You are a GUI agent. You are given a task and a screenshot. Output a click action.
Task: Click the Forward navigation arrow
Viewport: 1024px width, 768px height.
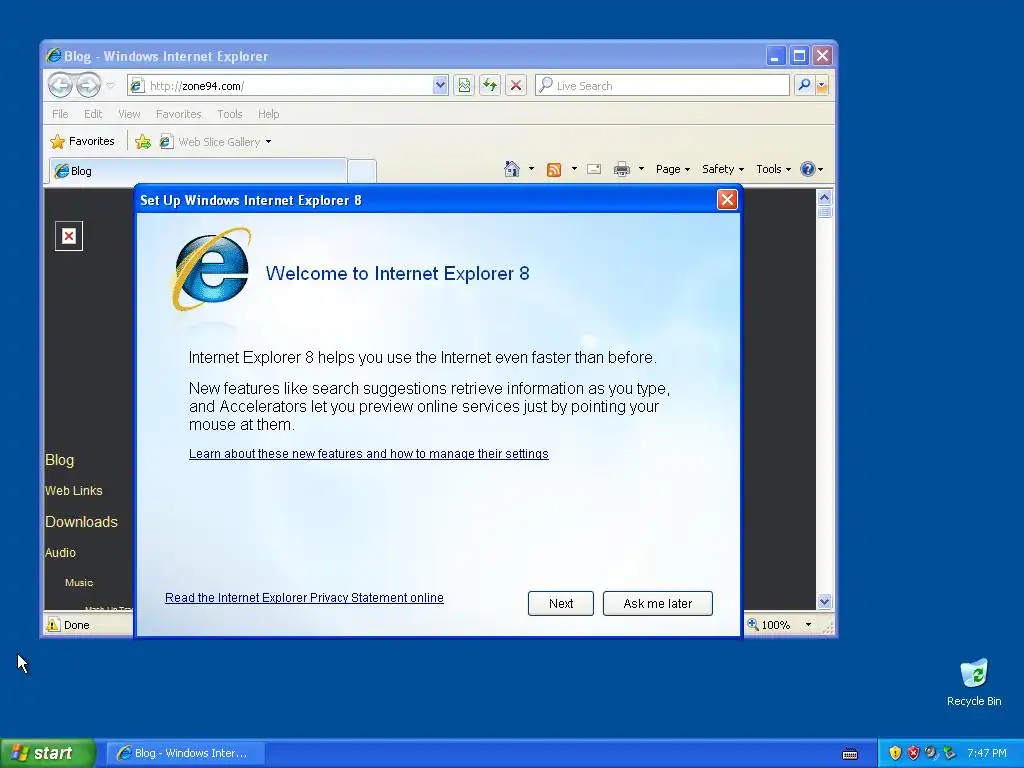click(88, 85)
